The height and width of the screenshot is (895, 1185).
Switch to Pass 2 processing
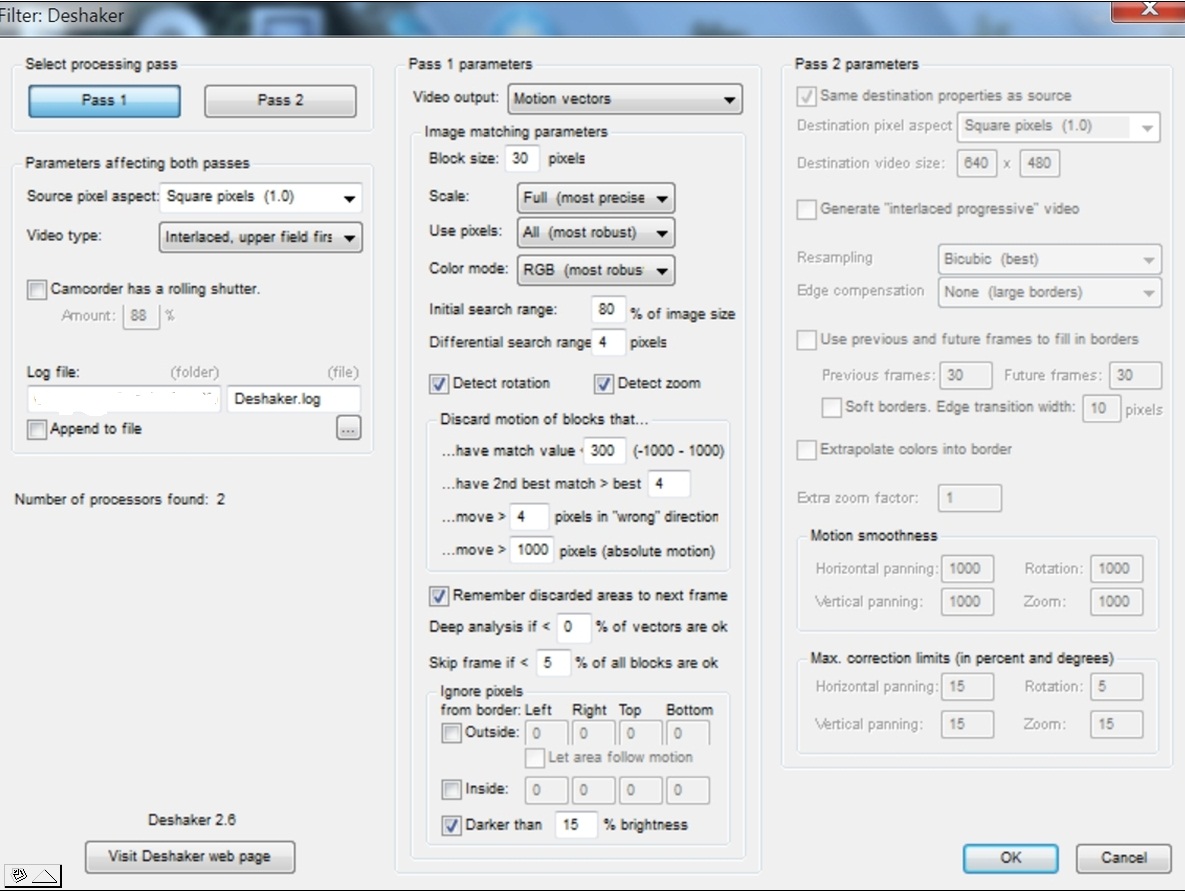coord(280,101)
